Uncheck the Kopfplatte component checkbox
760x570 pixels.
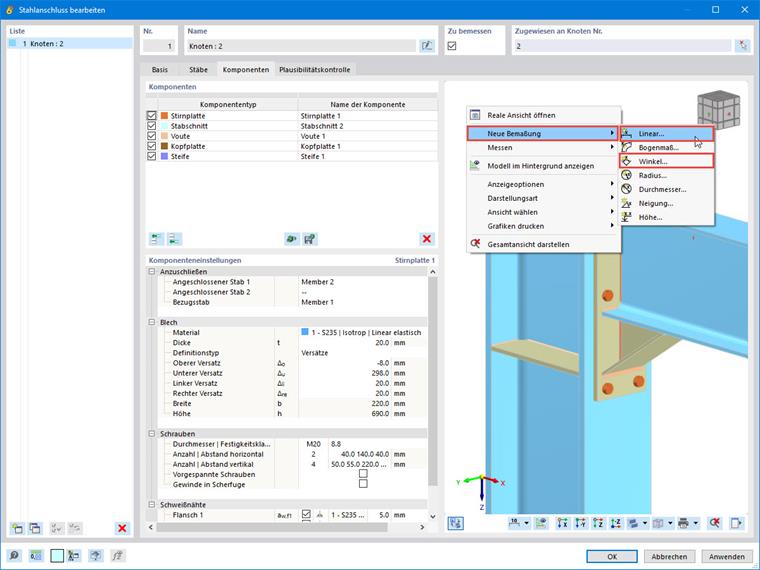(x=152, y=146)
